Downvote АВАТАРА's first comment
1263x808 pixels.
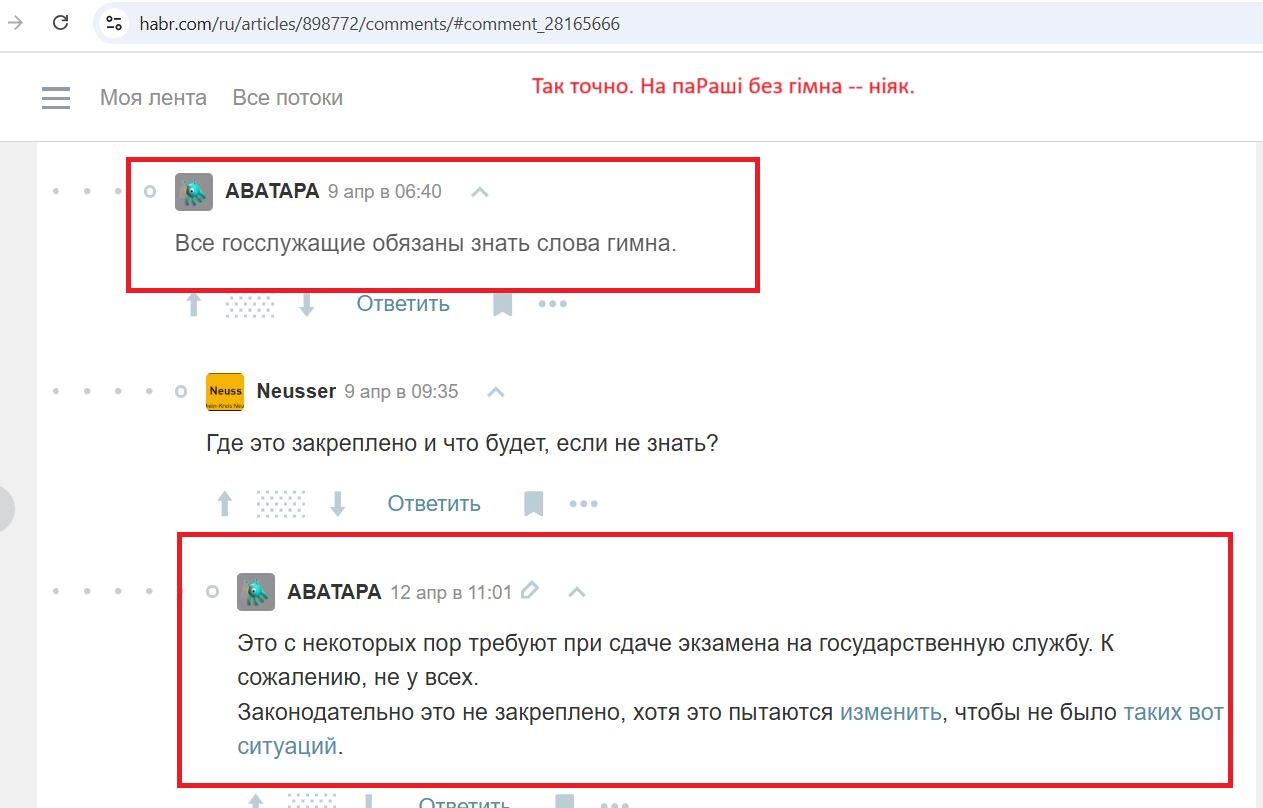pos(307,304)
